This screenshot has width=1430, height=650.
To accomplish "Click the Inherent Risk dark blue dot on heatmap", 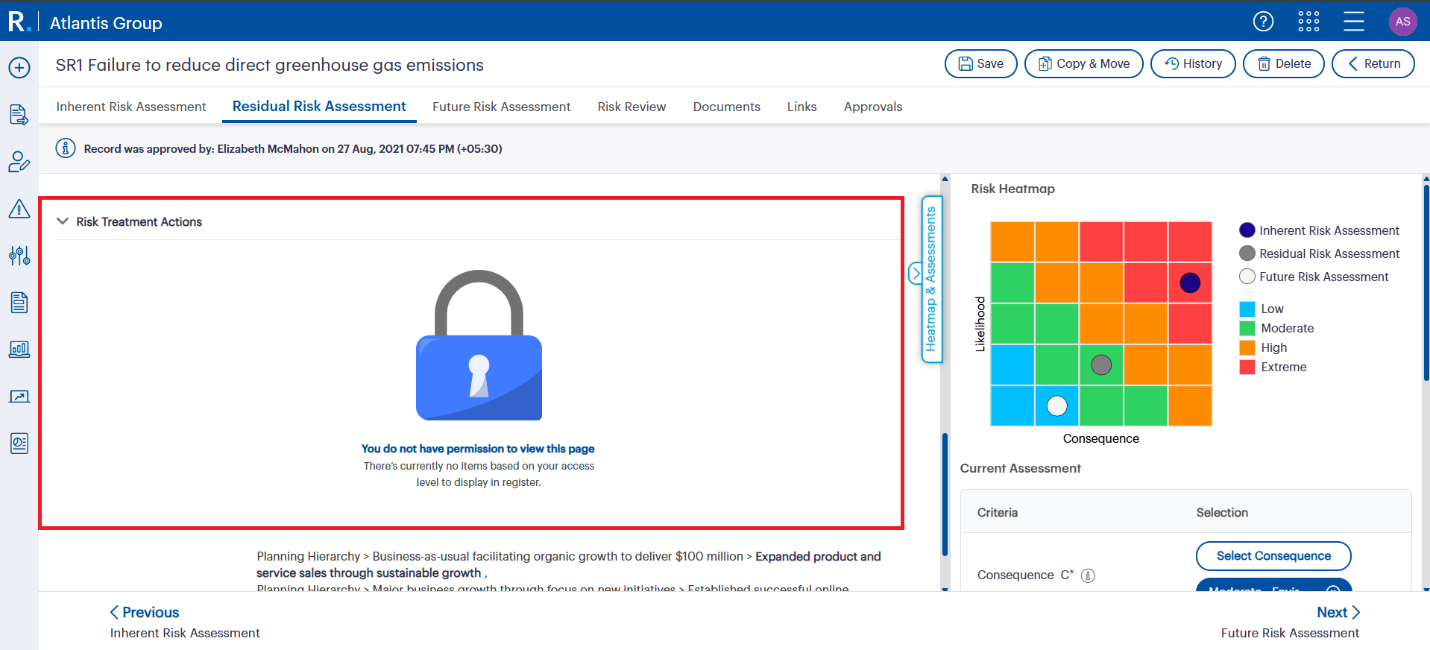I will pyautogui.click(x=1189, y=283).
